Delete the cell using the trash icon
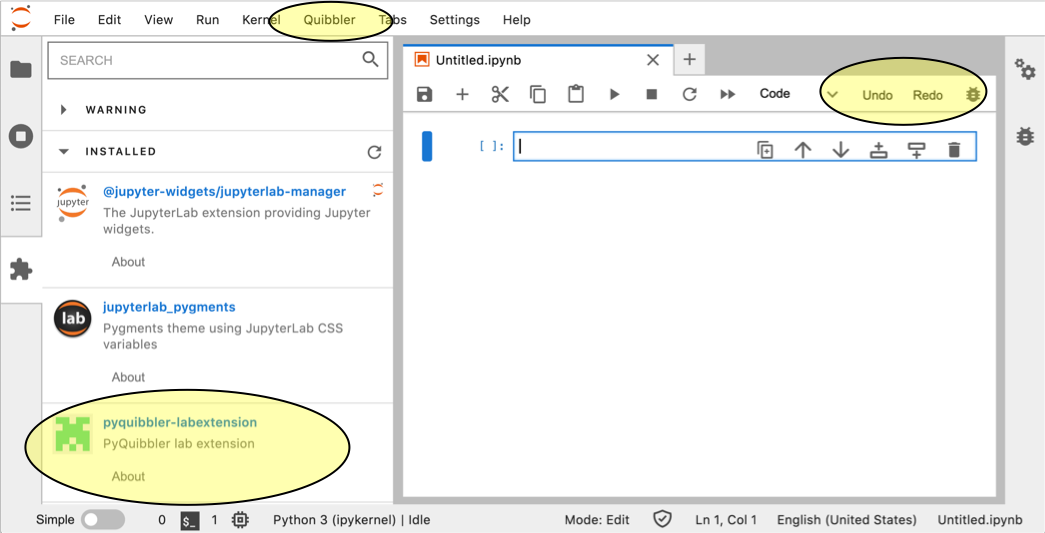The height and width of the screenshot is (533, 1045). coord(954,150)
